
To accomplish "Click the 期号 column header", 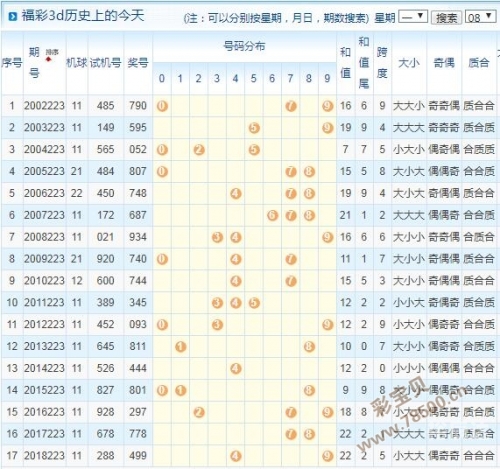I will [34, 62].
